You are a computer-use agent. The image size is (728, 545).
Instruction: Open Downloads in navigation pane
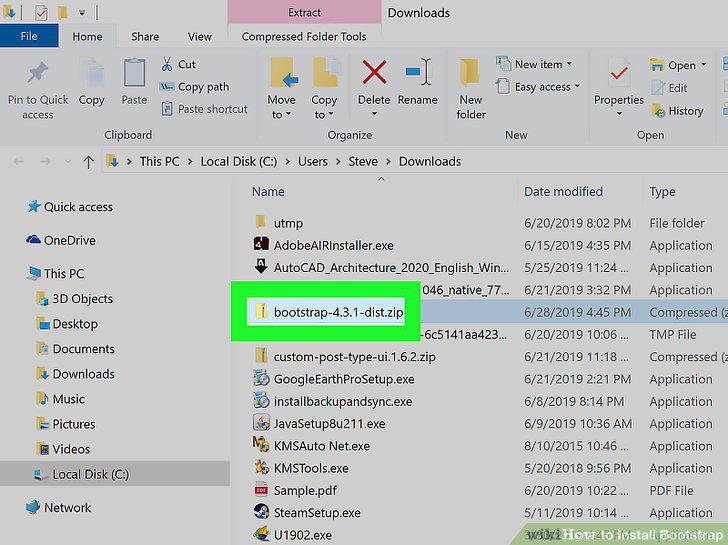click(83, 374)
